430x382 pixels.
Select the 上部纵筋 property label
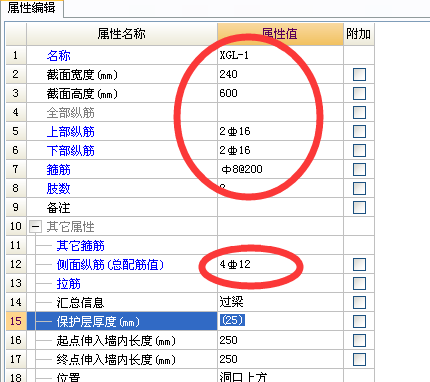coord(71,132)
